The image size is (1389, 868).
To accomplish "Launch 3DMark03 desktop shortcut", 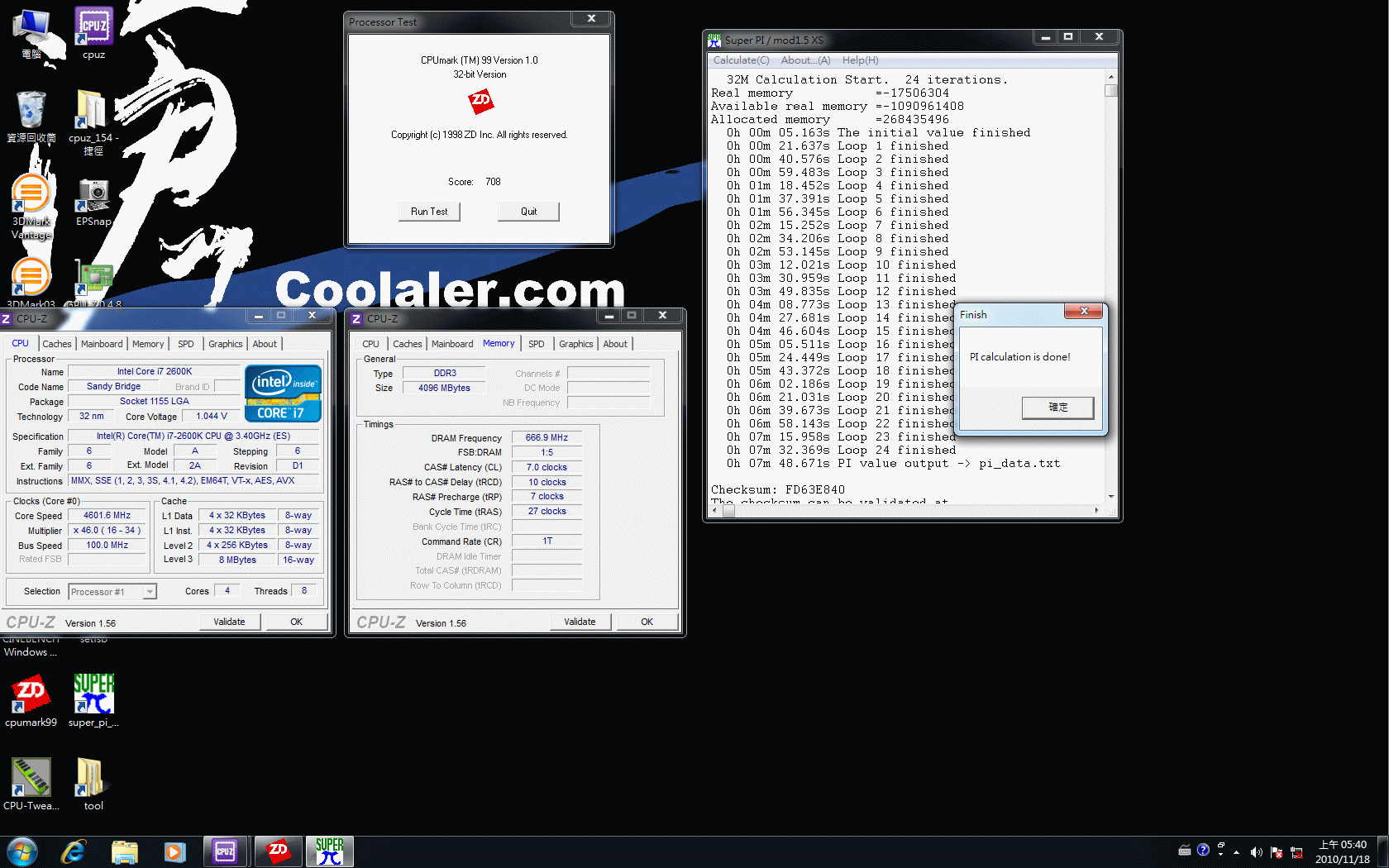I will (x=31, y=283).
